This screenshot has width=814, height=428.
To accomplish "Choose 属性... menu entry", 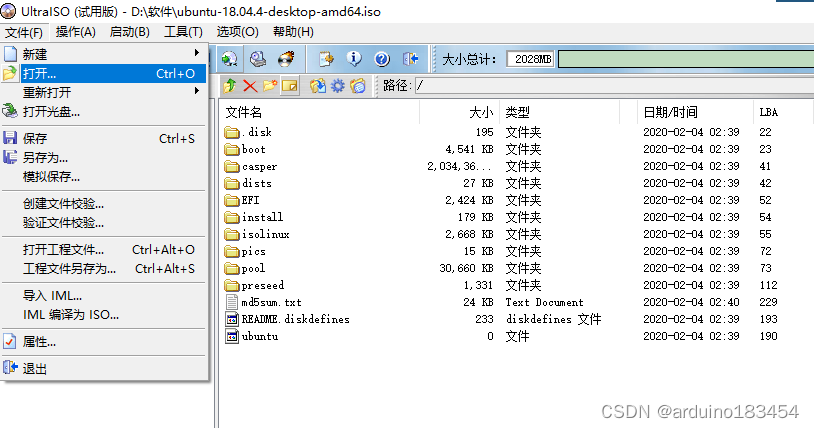I will click(104, 342).
